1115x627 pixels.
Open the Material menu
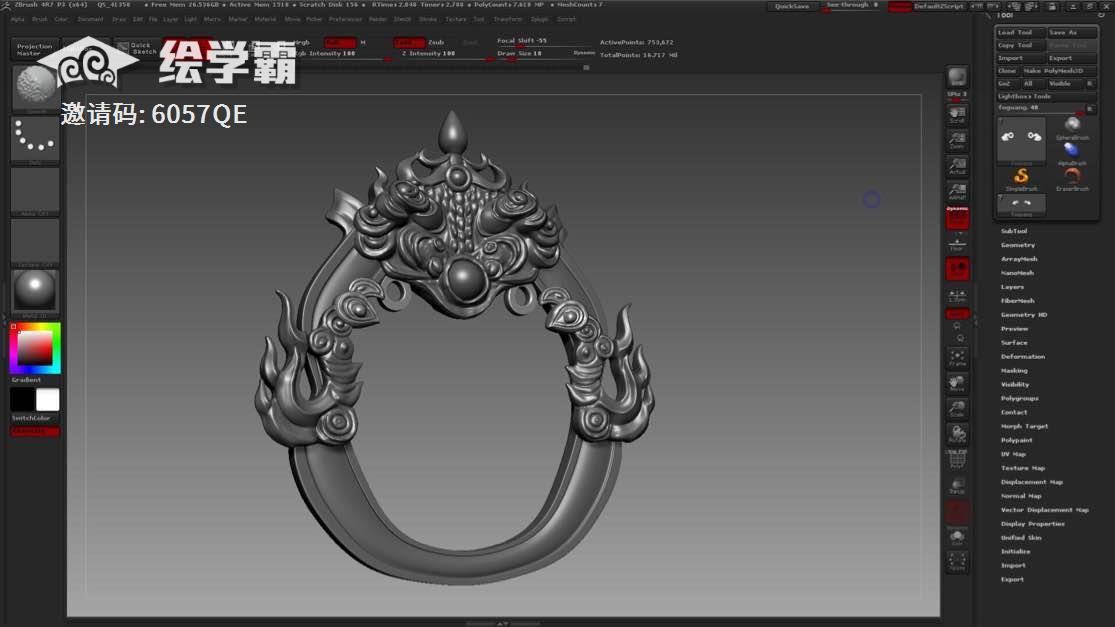pyautogui.click(x=265, y=19)
